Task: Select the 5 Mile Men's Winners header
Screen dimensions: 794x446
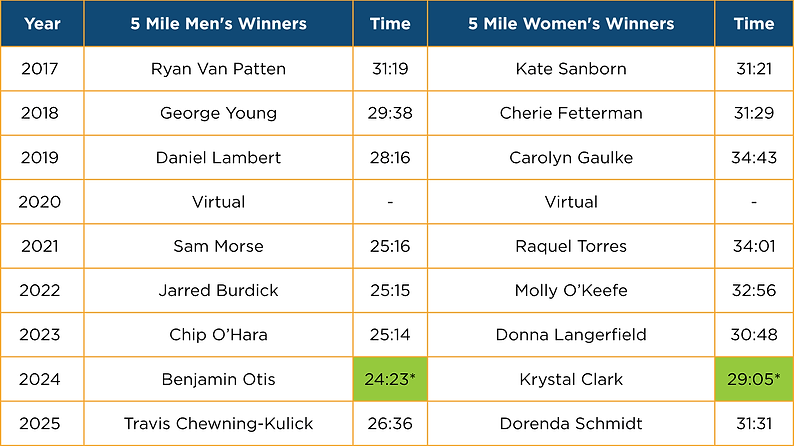Action: [218, 23]
